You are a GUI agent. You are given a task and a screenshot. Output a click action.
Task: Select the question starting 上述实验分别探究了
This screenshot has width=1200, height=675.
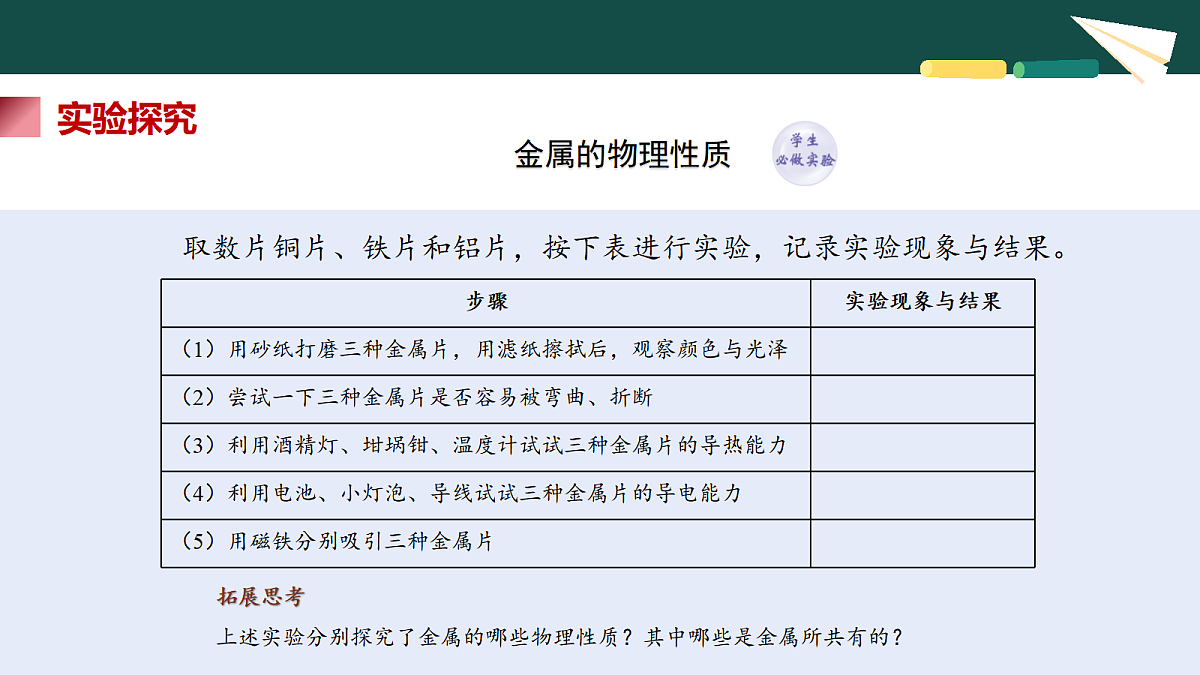coord(560,637)
